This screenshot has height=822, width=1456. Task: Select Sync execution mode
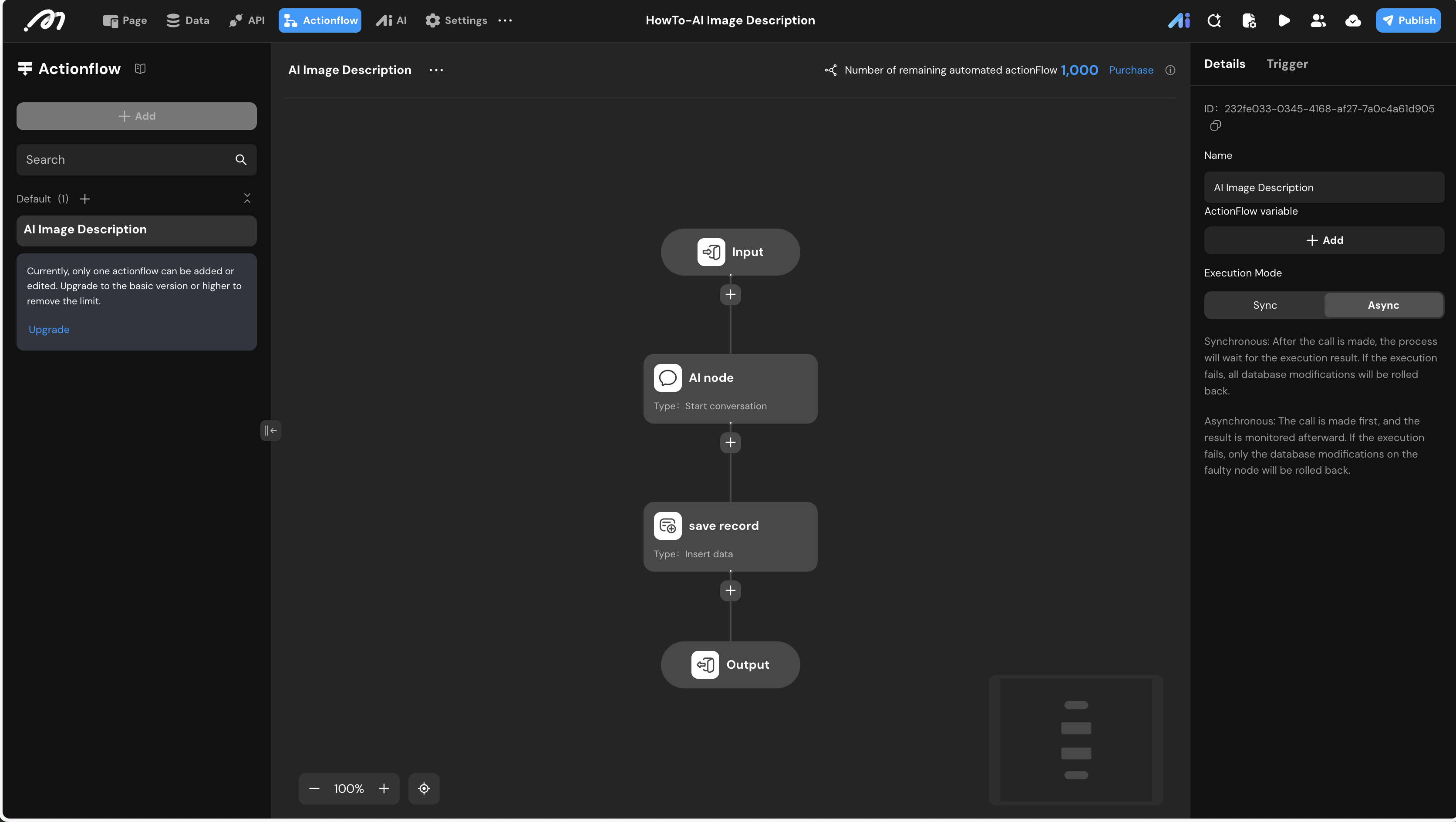click(1264, 305)
